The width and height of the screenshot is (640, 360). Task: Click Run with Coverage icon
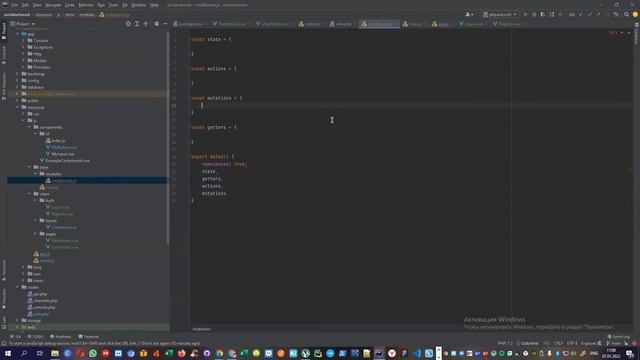542,14
